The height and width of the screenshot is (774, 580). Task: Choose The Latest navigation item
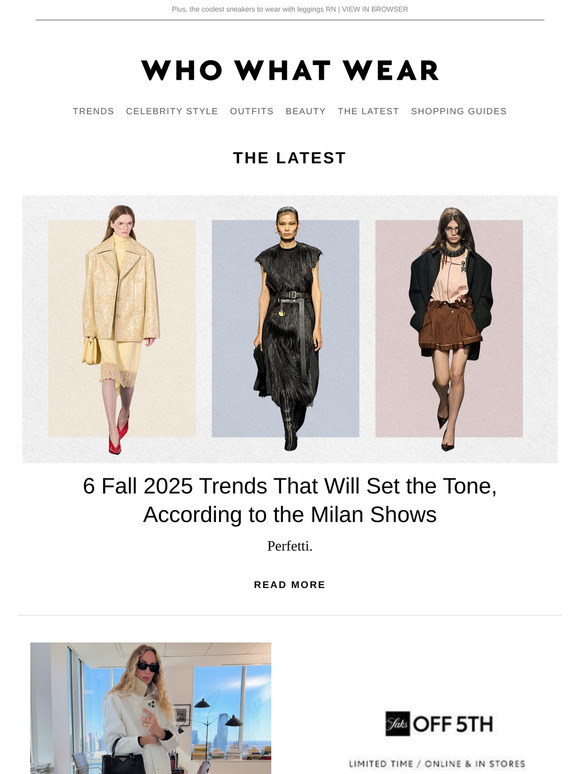368,111
